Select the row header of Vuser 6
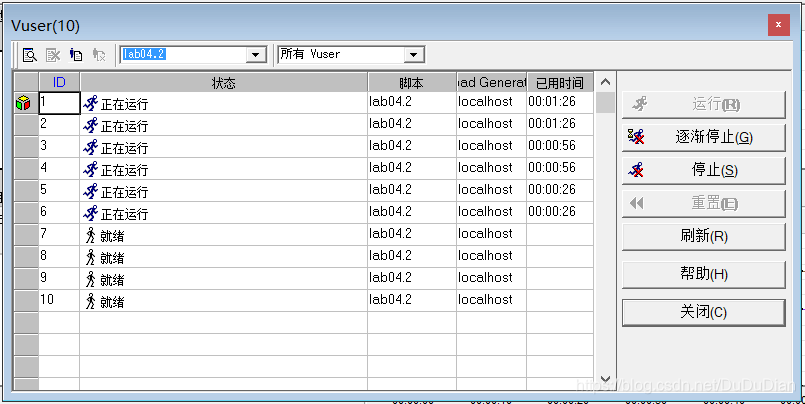Screen dimensions: 805x404 click(x=26, y=213)
